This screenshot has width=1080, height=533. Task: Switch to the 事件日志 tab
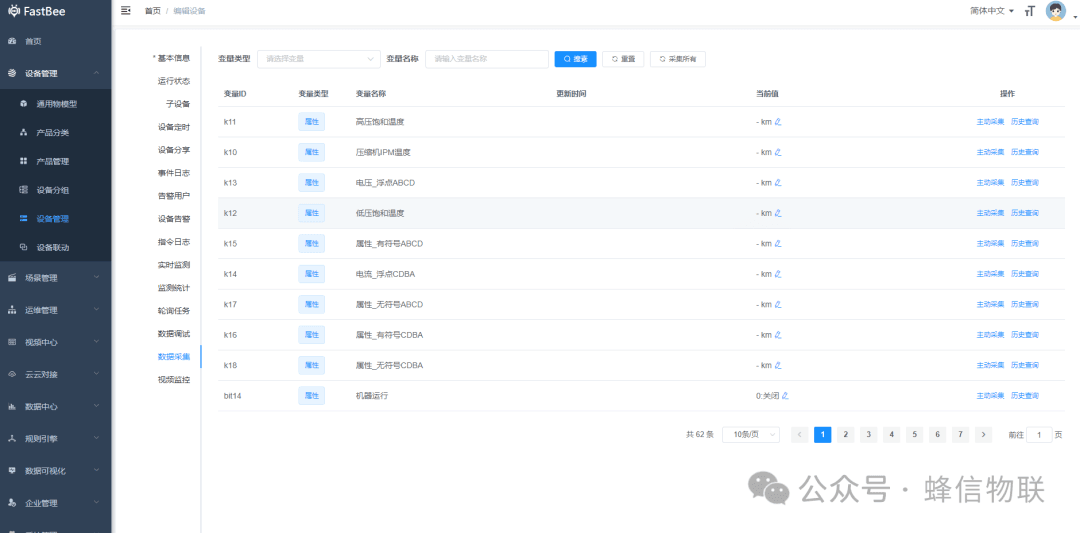pos(174,173)
